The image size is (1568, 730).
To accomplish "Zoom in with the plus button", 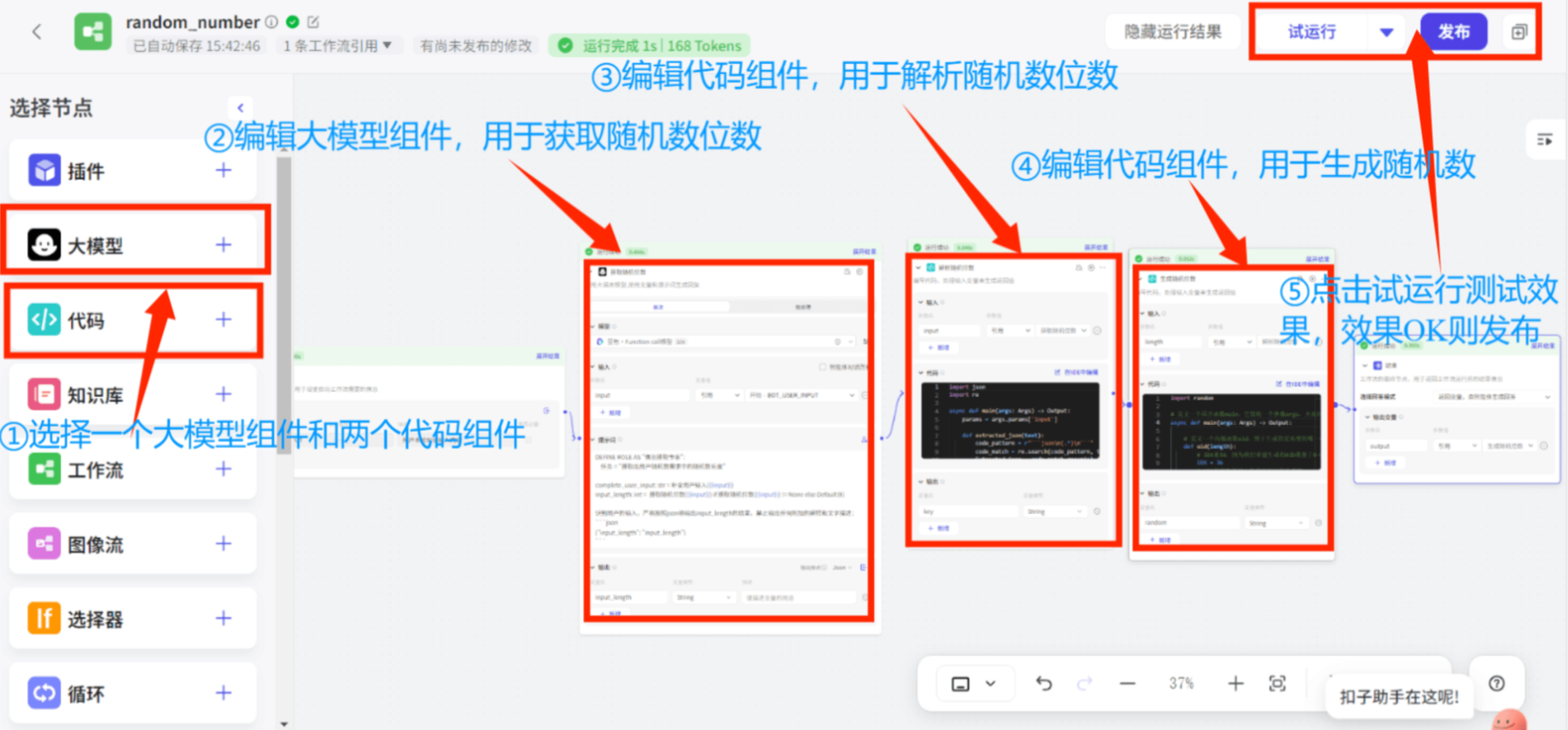I will click(1235, 683).
